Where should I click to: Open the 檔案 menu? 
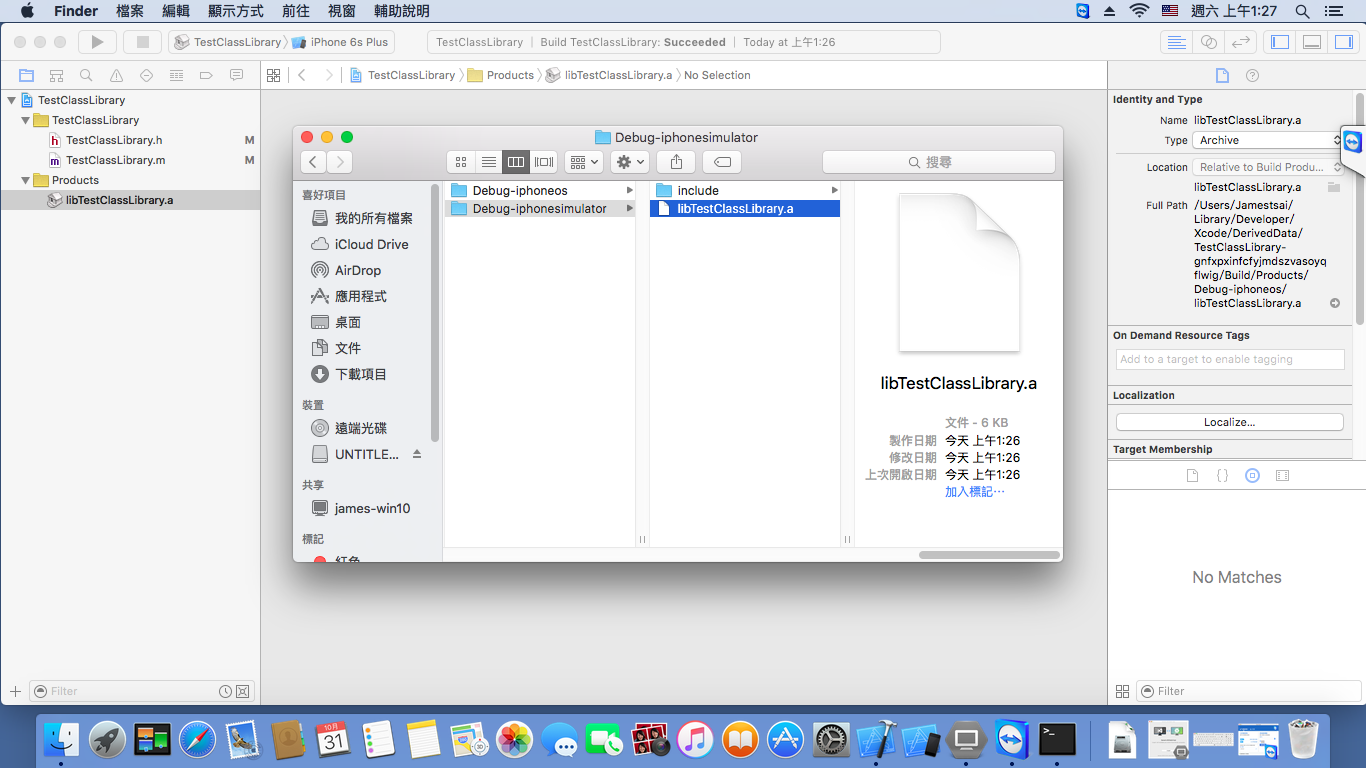[x=130, y=11]
